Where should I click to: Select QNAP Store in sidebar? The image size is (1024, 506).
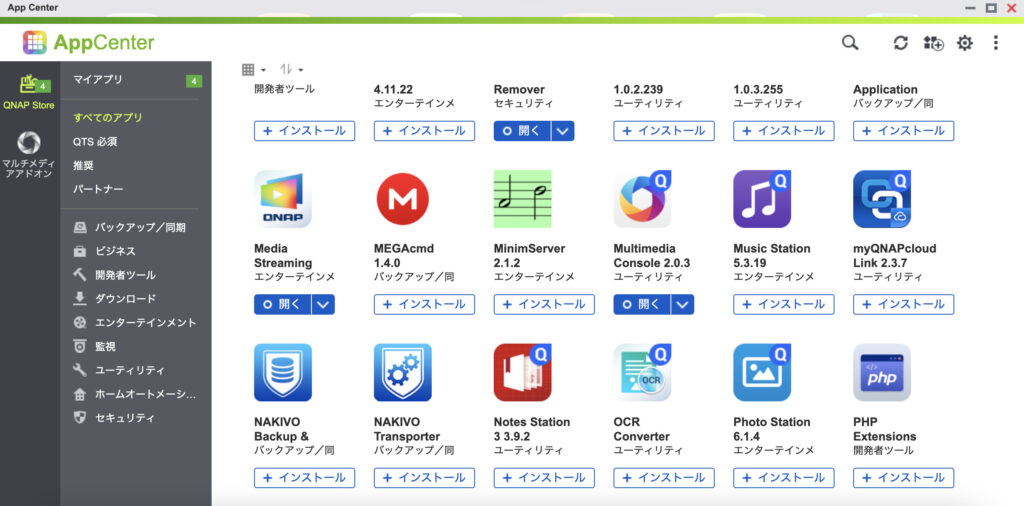click(29, 93)
